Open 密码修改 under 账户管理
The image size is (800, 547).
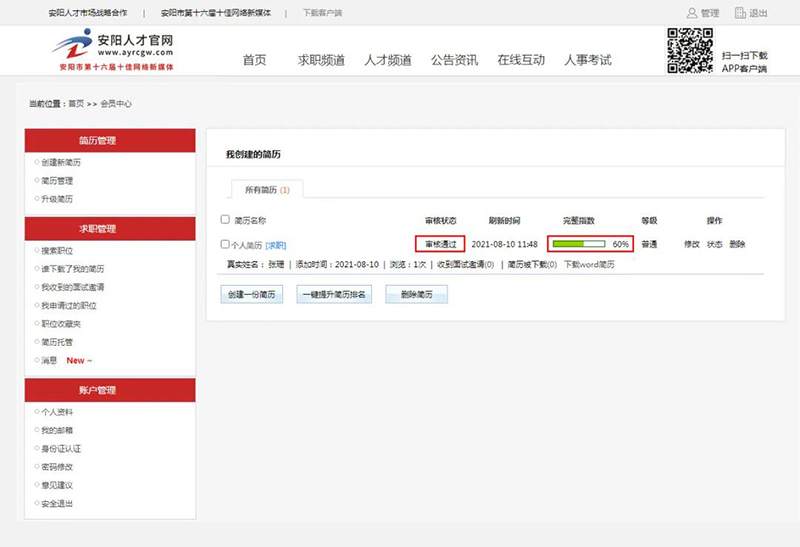point(57,467)
